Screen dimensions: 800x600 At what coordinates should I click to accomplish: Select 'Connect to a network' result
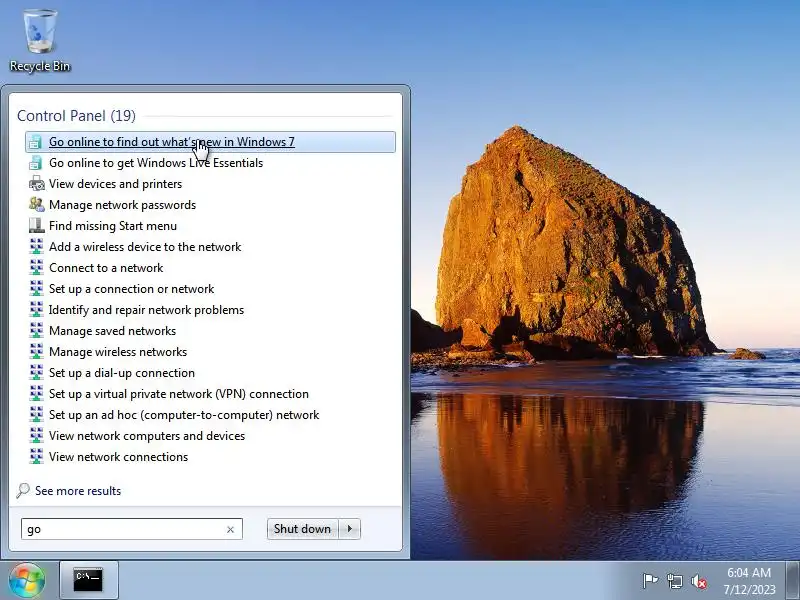tap(210, 268)
